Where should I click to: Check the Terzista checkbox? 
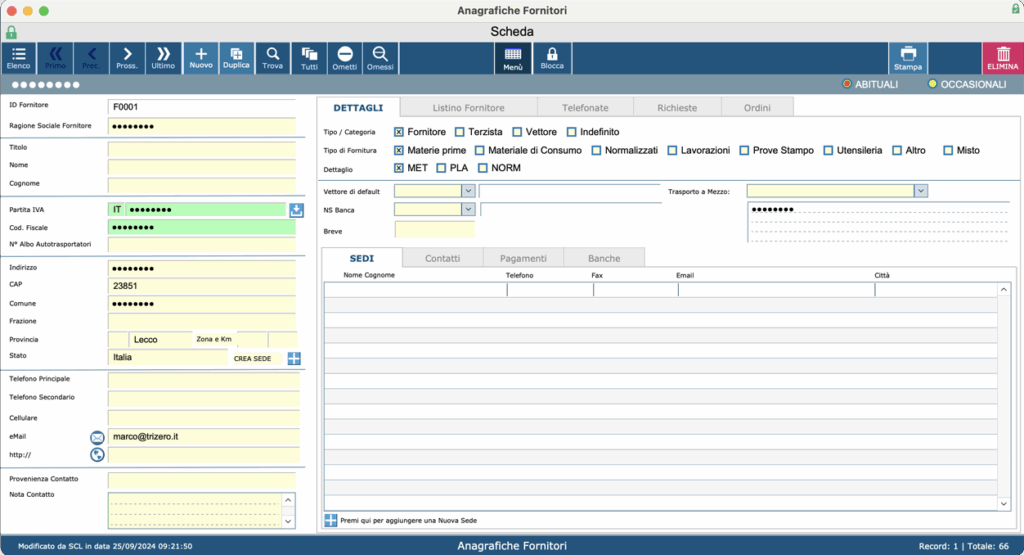[x=460, y=132]
